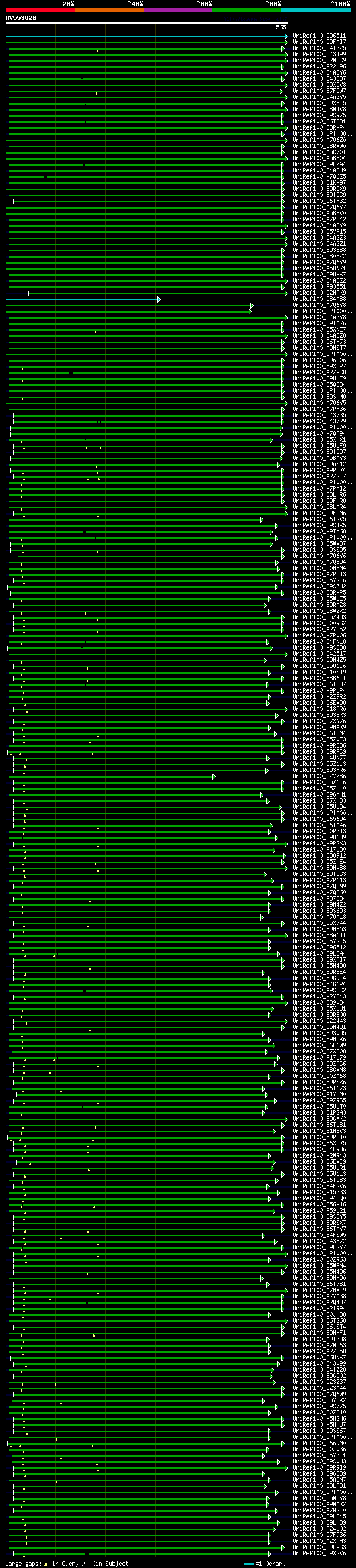This screenshot has width=356, height=1568.
Task: Open the UniRef100_Q2WEC9 hit link
Action: tap(319, 60)
